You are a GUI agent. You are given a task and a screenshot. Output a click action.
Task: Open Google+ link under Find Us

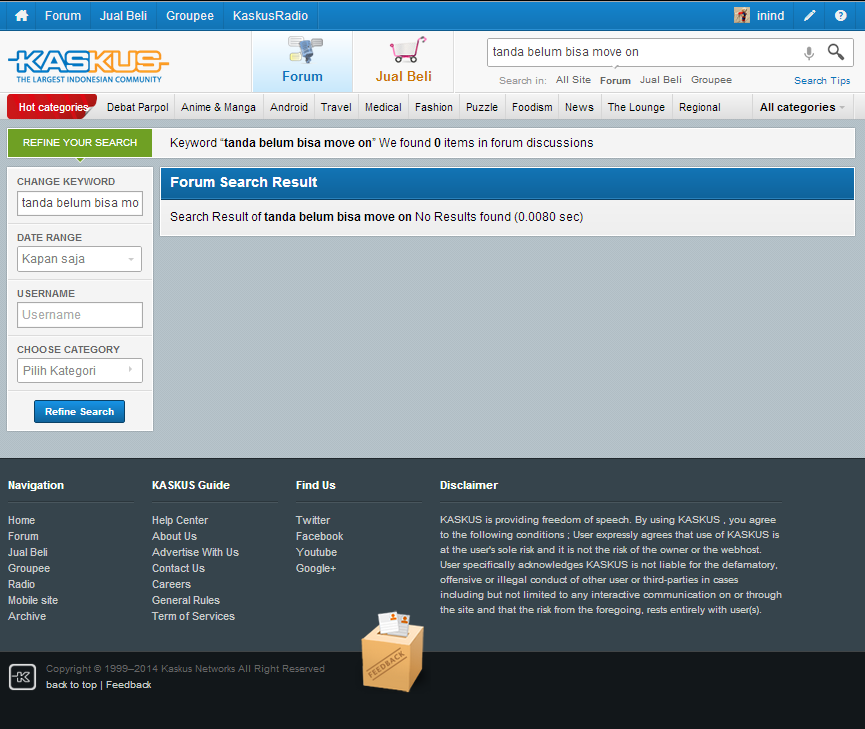click(316, 568)
